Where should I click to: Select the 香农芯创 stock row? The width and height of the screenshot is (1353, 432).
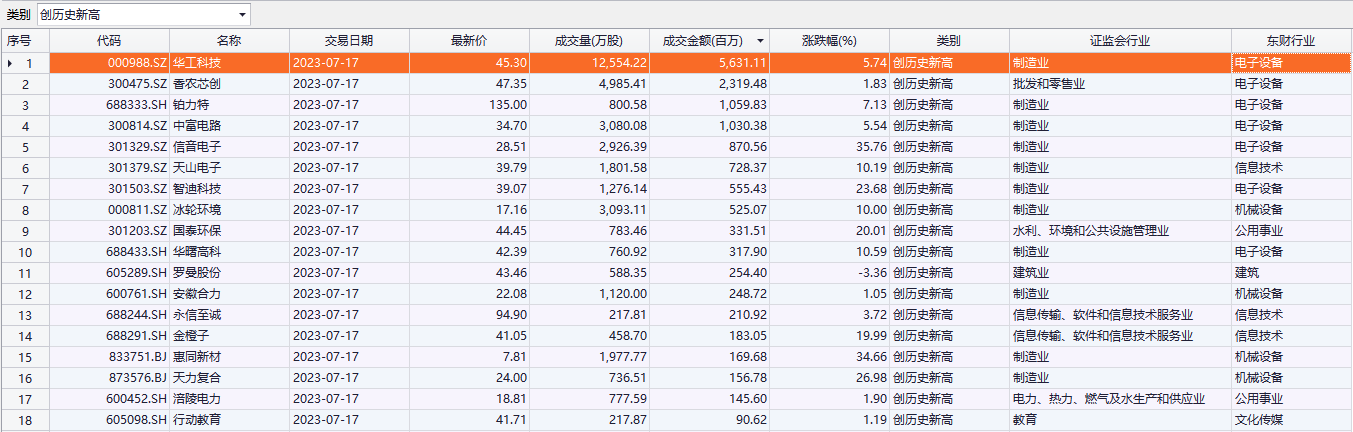click(196, 84)
